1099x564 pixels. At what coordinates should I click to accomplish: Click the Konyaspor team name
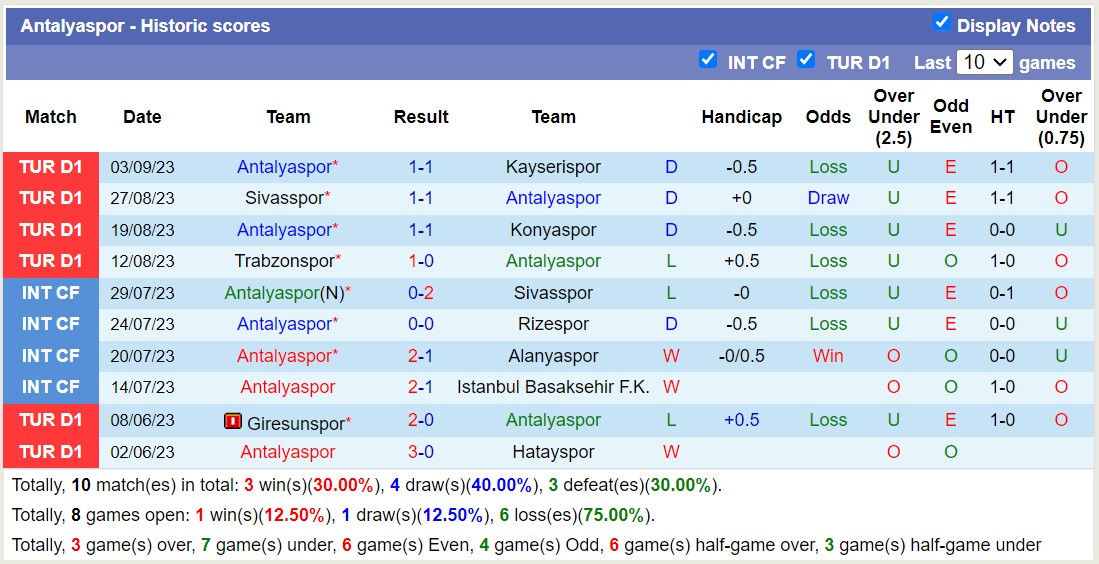[553, 230]
